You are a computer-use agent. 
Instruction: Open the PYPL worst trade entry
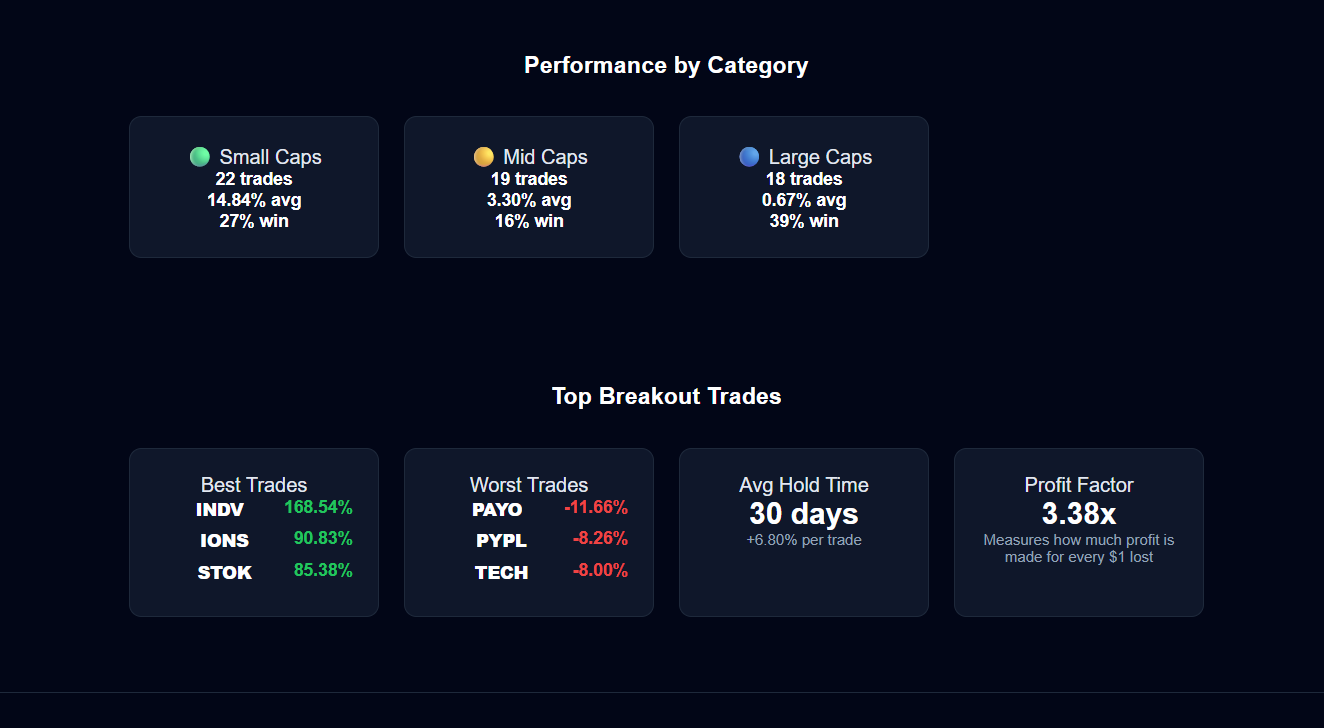click(501, 541)
